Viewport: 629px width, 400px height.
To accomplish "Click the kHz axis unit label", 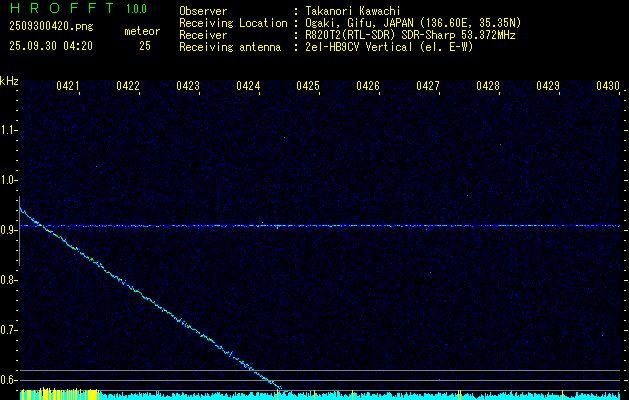I will point(9,81).
